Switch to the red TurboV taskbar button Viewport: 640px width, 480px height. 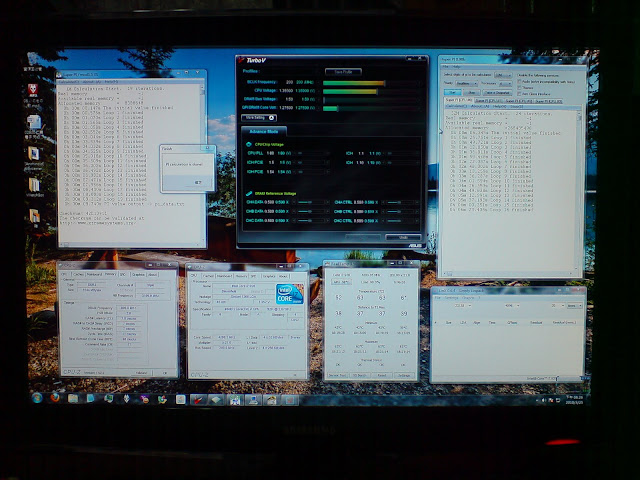point(198,400)
